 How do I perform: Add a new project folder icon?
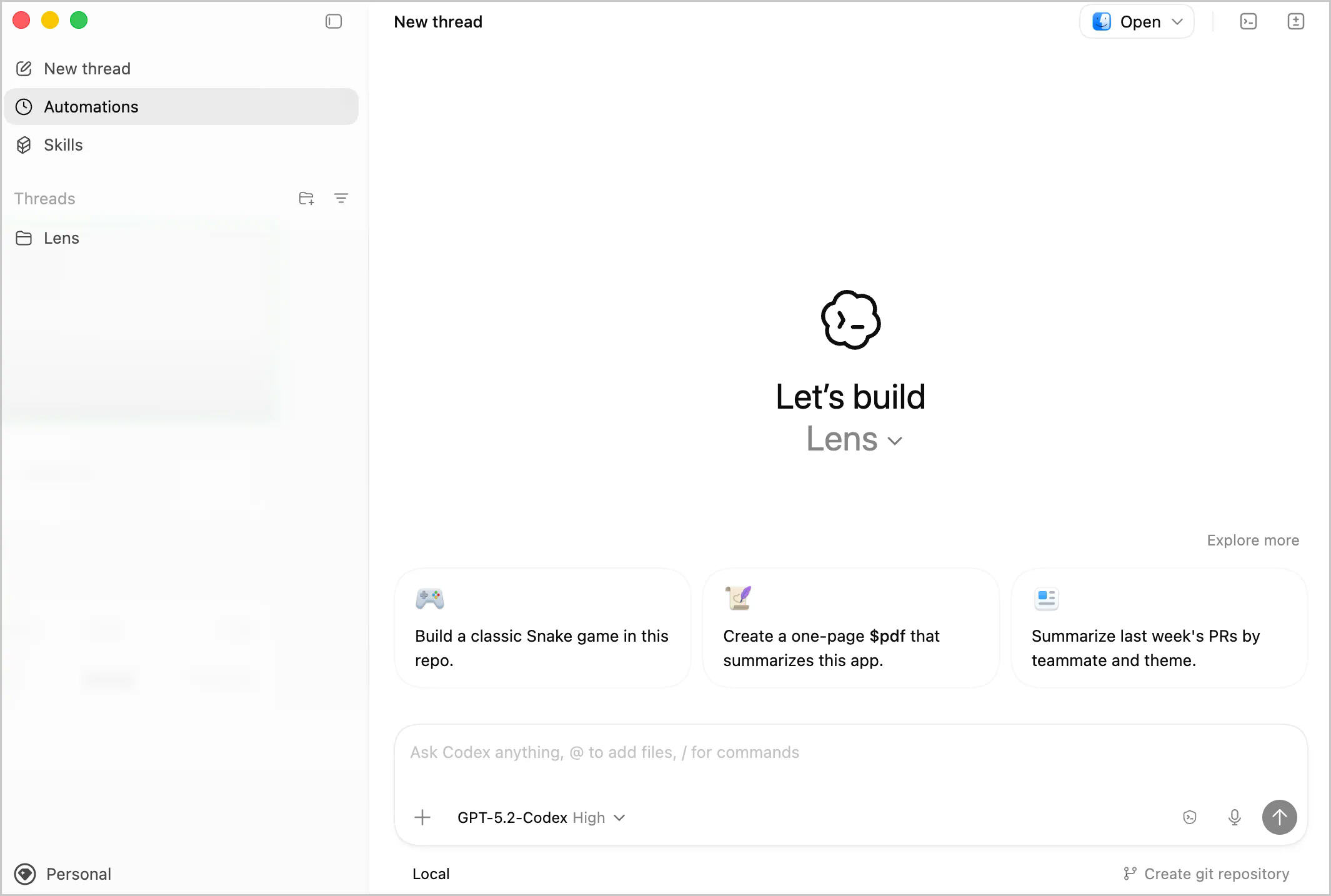[306, 199]
